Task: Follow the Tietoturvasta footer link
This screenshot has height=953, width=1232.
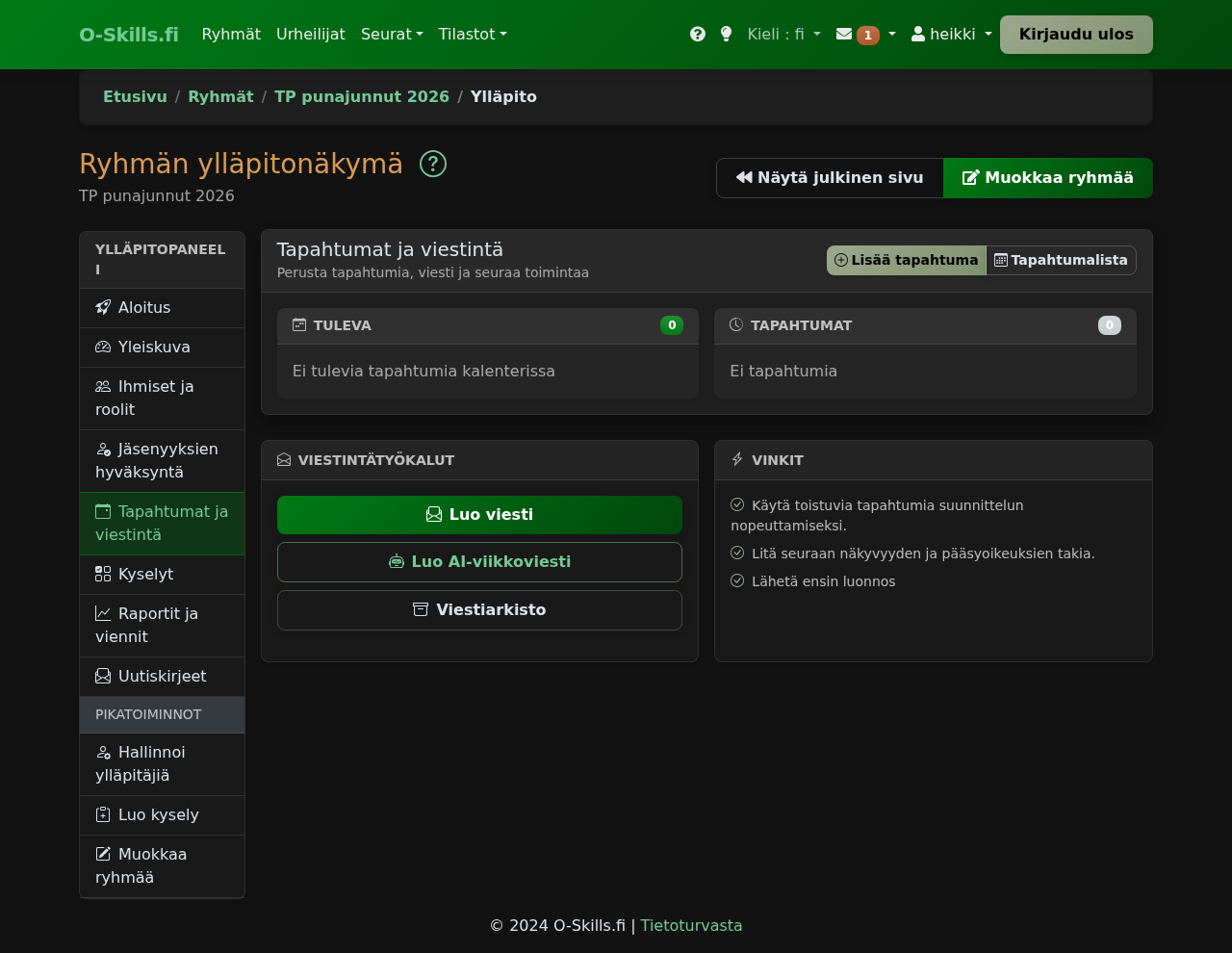Action: [691, 926]
